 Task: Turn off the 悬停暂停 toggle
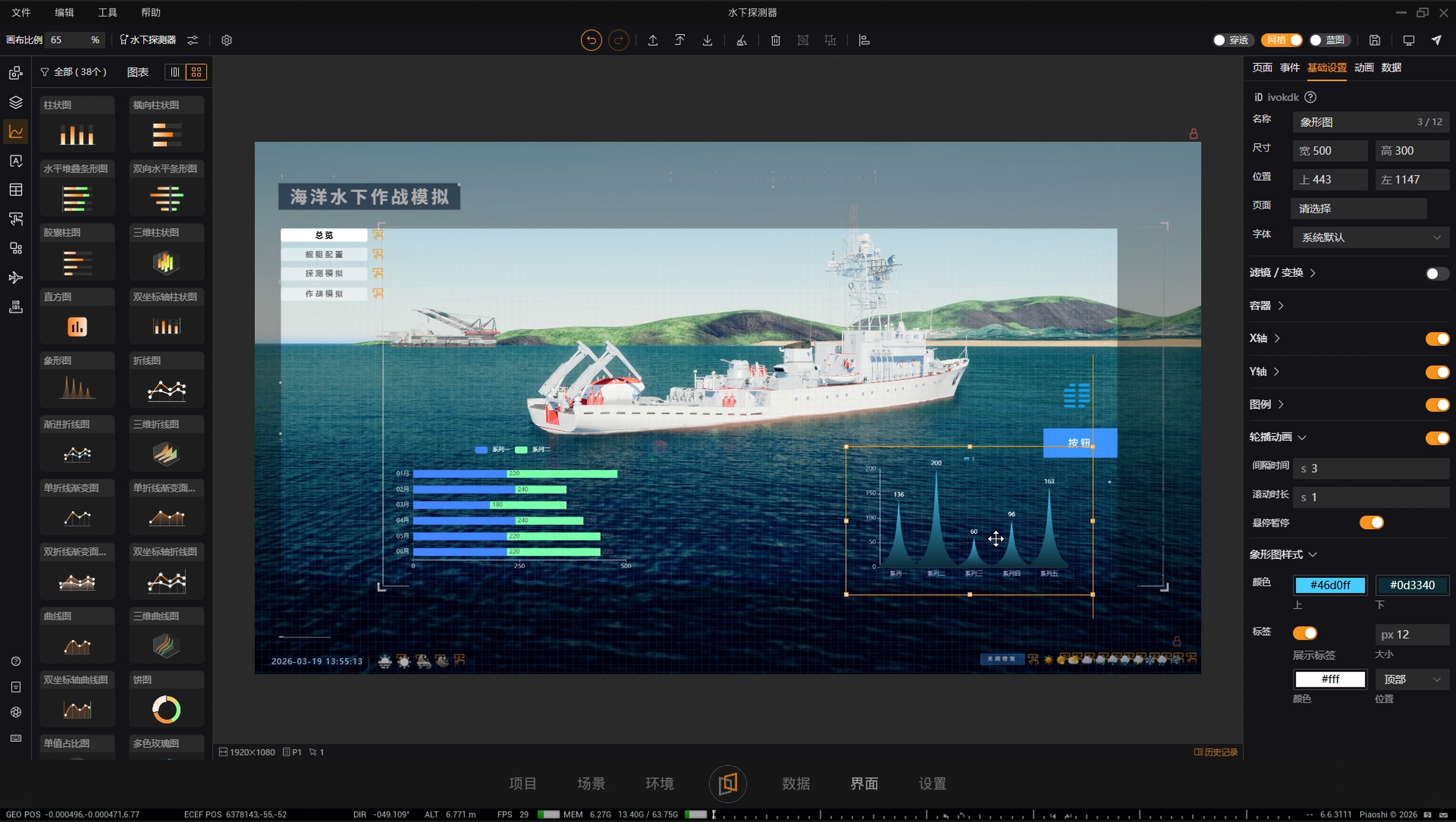pos(1373,522)
